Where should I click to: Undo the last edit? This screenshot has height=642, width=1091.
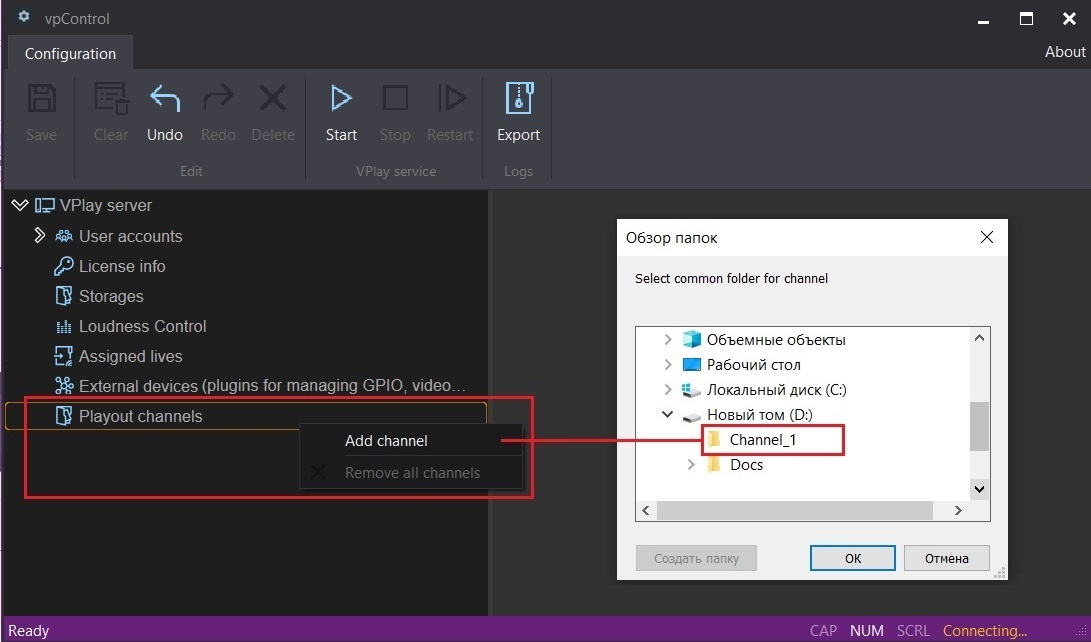tap(165, 99)
